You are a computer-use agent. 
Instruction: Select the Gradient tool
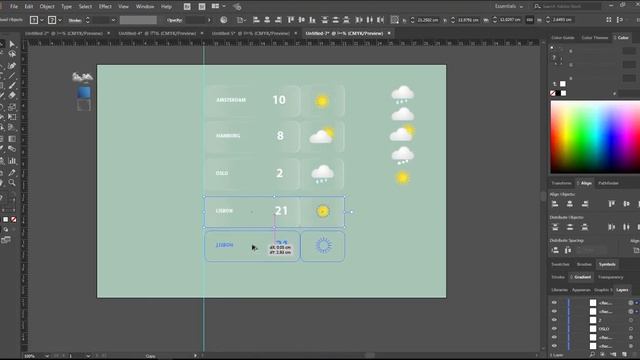[12, 139]
